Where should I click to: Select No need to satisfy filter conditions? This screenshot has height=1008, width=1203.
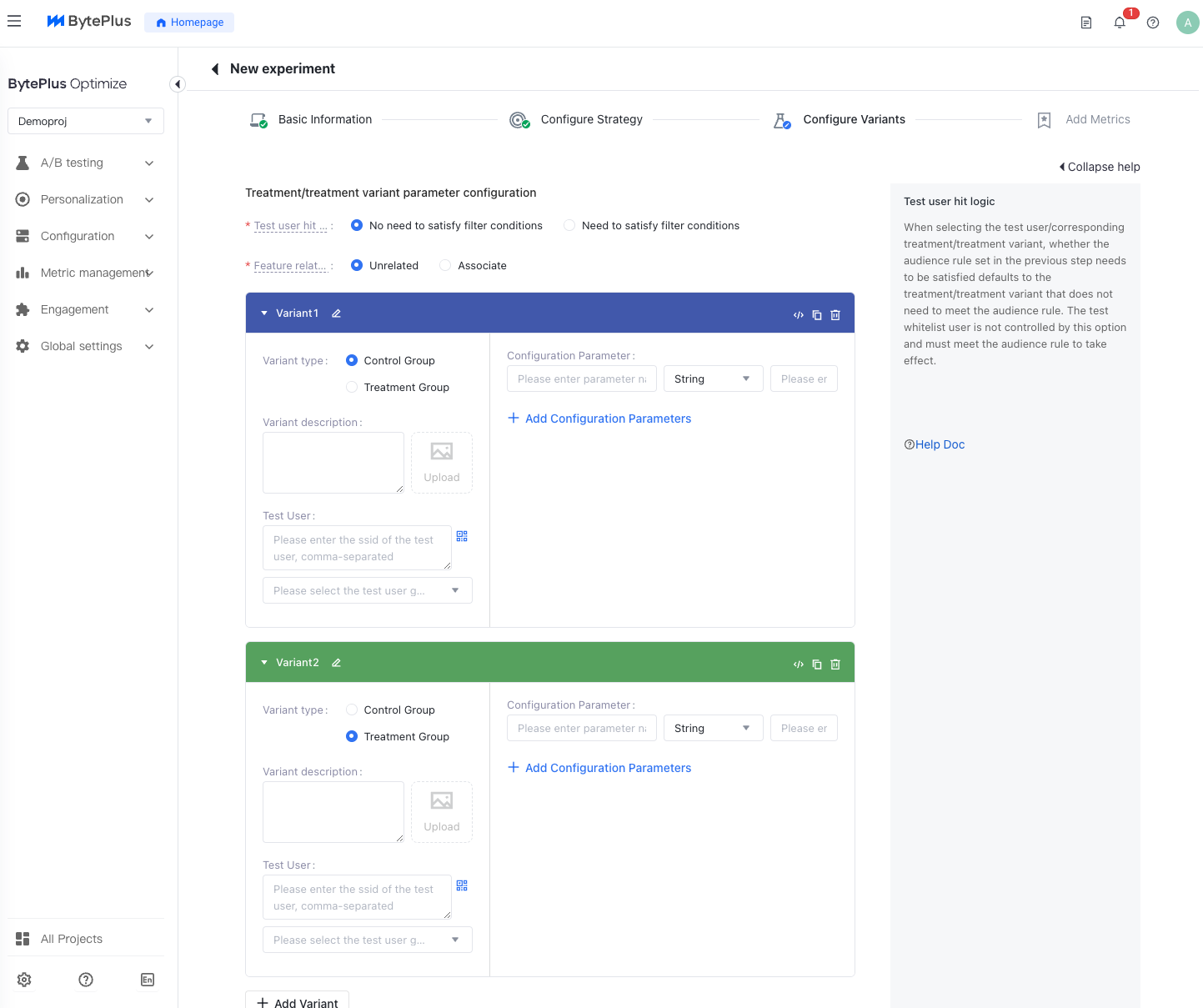pyautogui.click(x=357, y=225)
